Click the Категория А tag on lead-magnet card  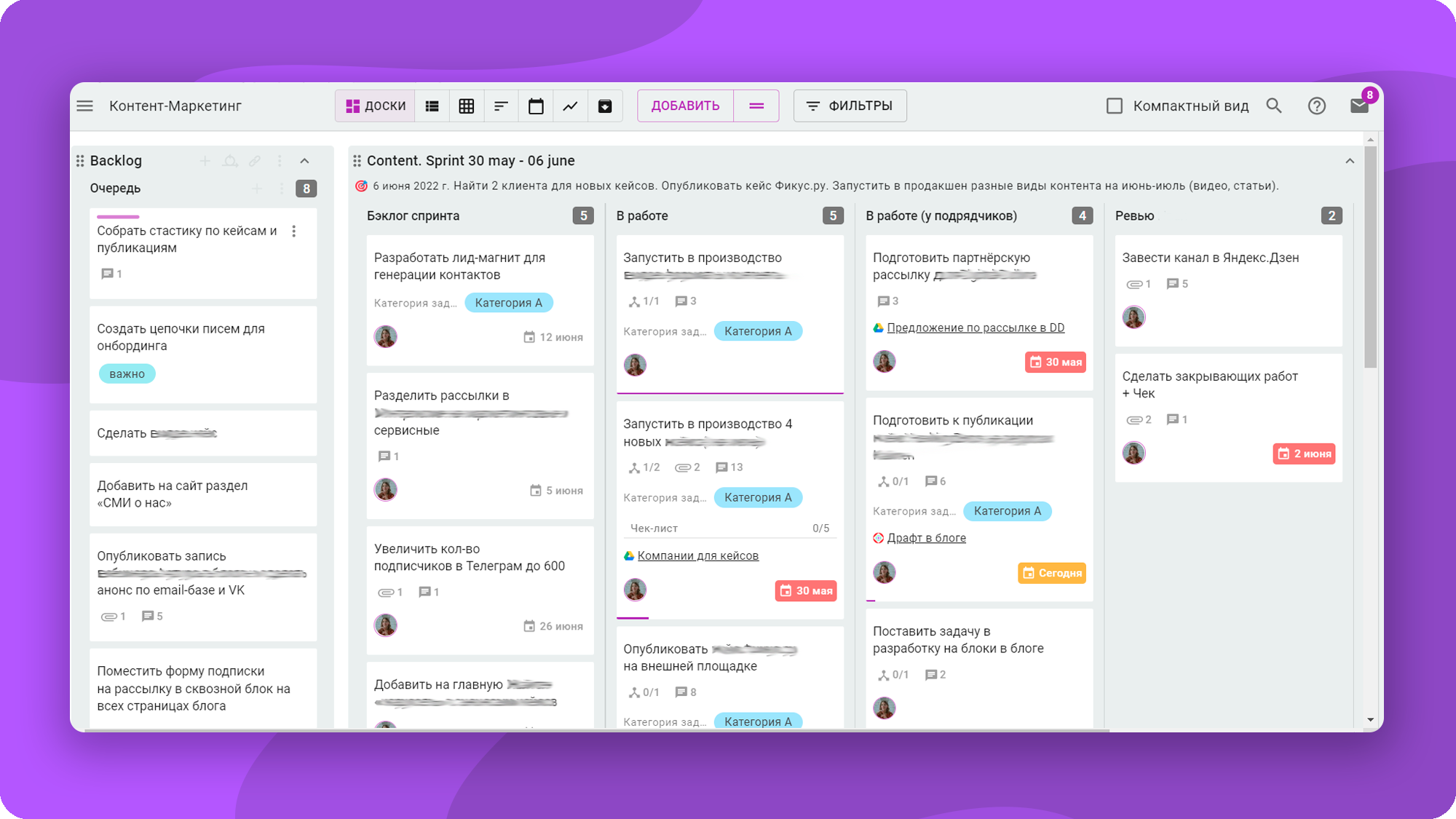point(508,303)
